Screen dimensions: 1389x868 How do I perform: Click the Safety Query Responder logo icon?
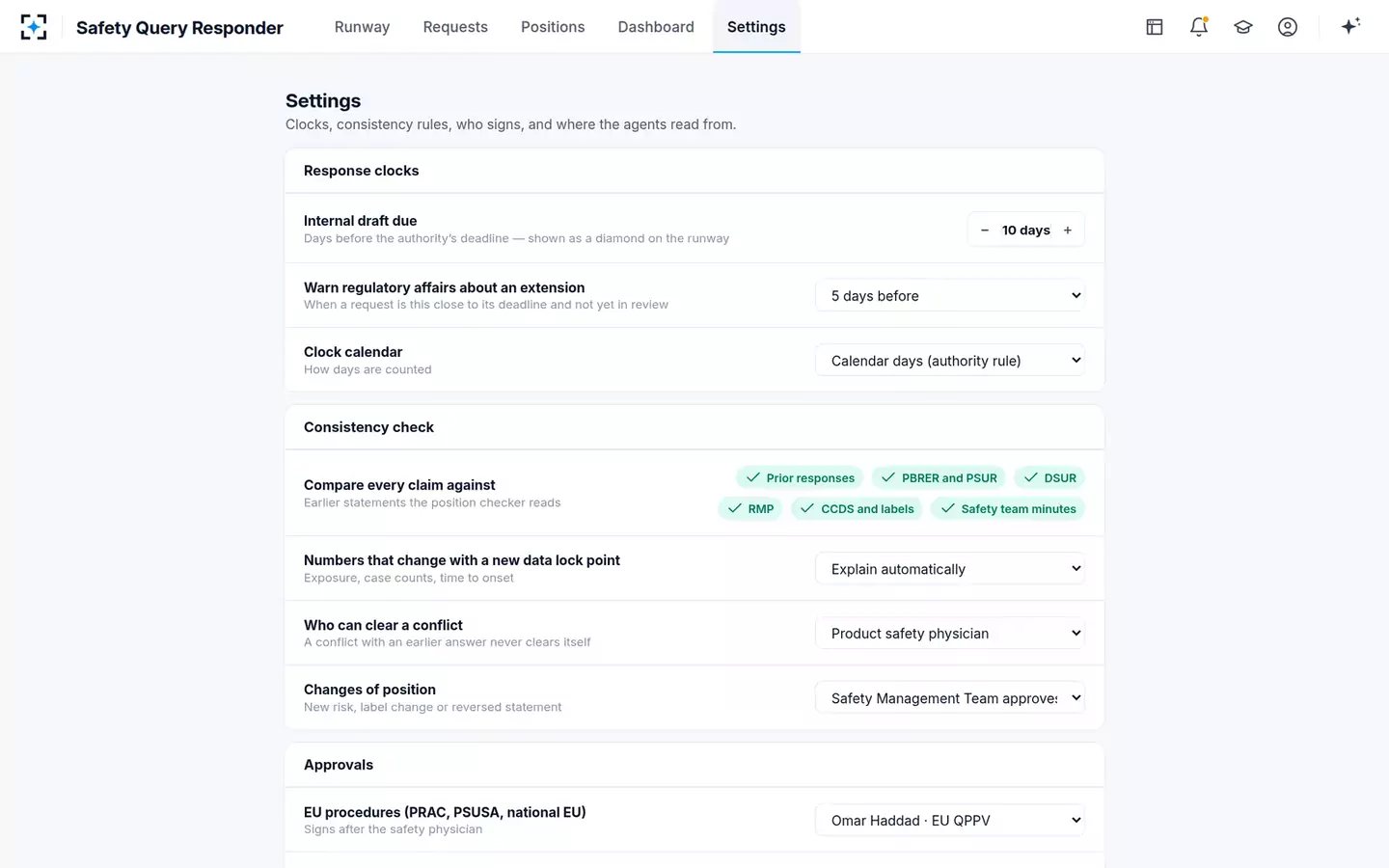click(x=34, y=27)
